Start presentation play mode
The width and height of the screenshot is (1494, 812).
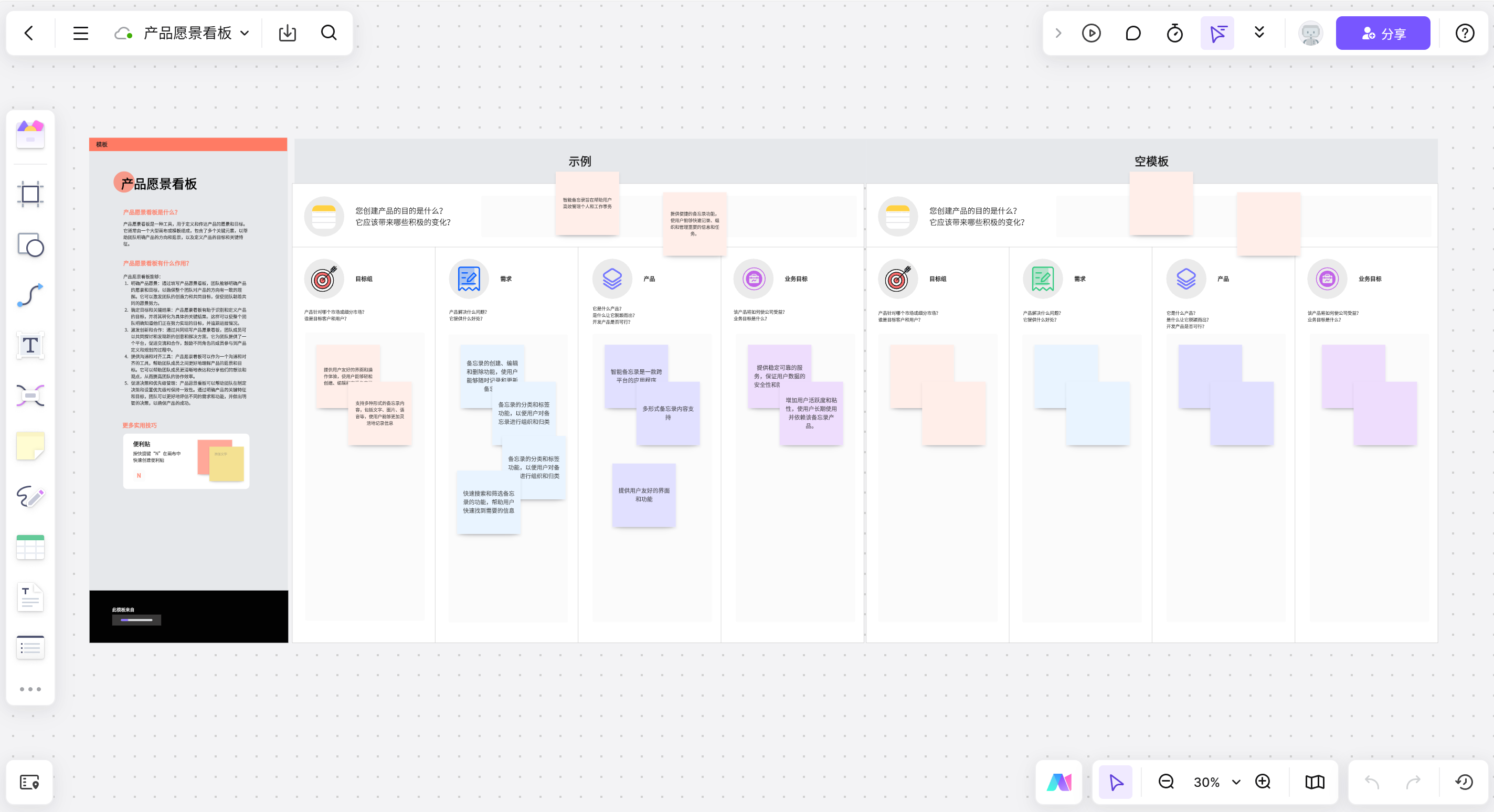click(x=1091, y=33)
